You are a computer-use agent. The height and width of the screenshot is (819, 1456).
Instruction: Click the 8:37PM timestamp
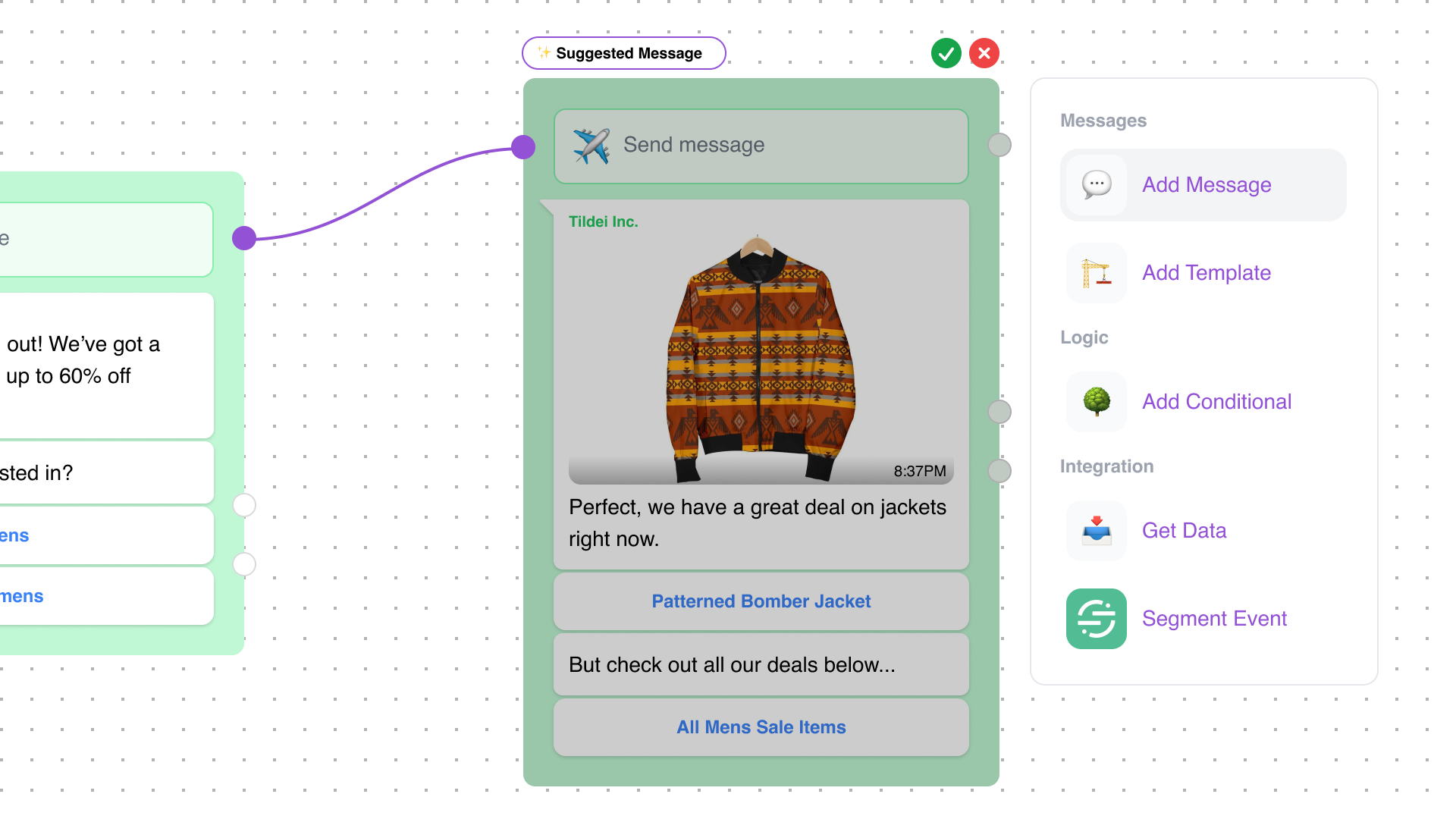pyautogui.click(x=919, y=471)
